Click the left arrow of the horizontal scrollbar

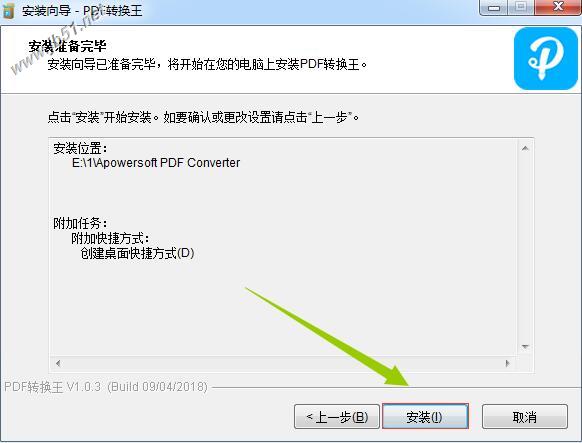[58, 363]
